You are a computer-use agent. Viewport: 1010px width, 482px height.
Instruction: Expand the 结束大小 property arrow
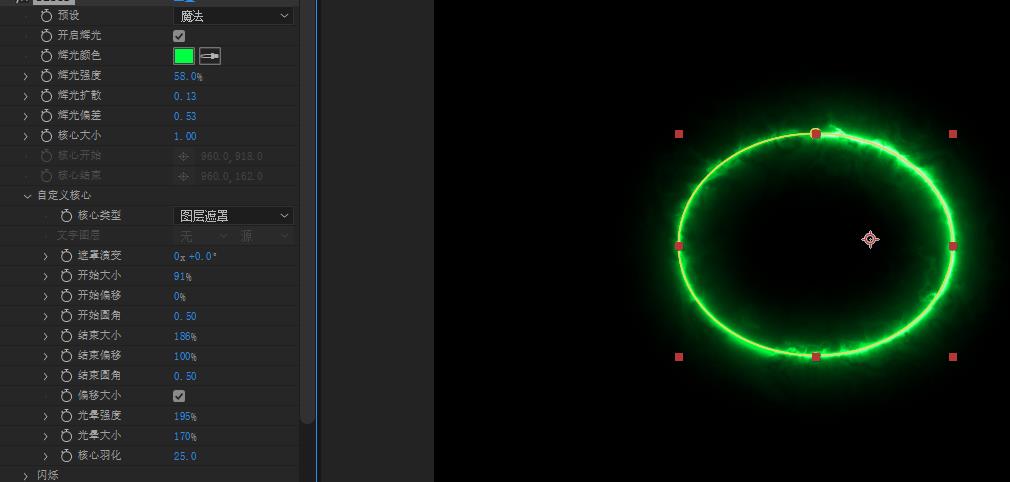tap(46, 336)
